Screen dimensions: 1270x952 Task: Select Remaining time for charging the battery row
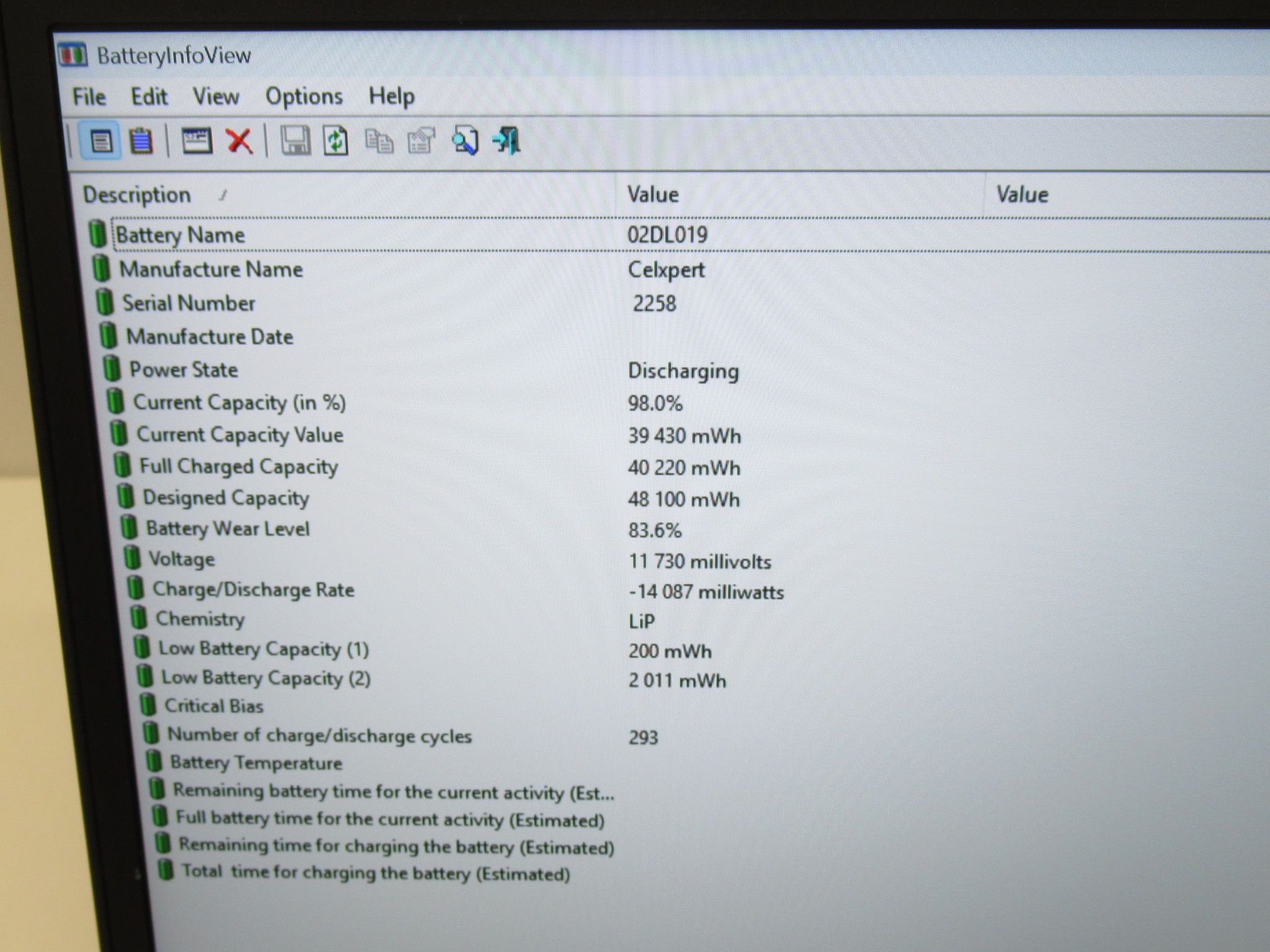[x=396, y=846]
